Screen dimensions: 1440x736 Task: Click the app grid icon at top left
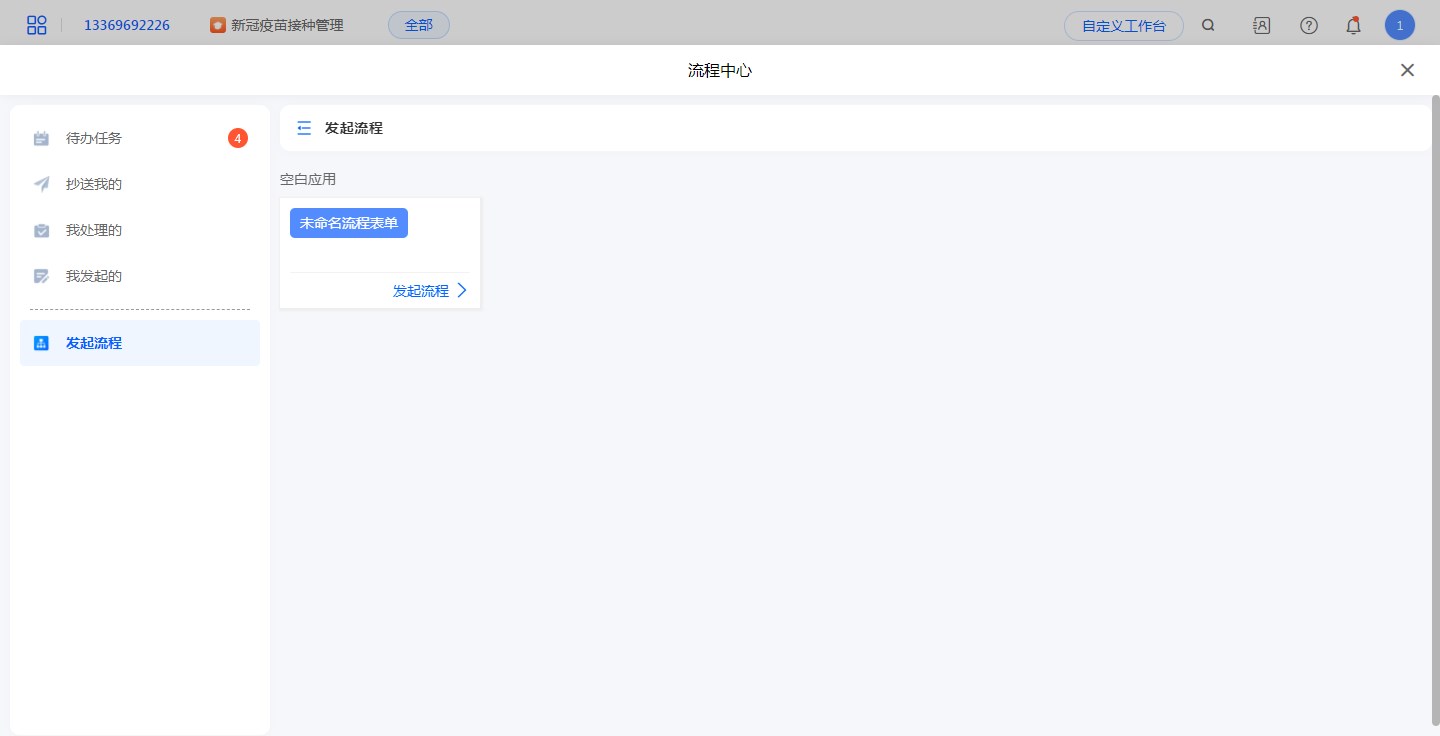tap(37, 26)
